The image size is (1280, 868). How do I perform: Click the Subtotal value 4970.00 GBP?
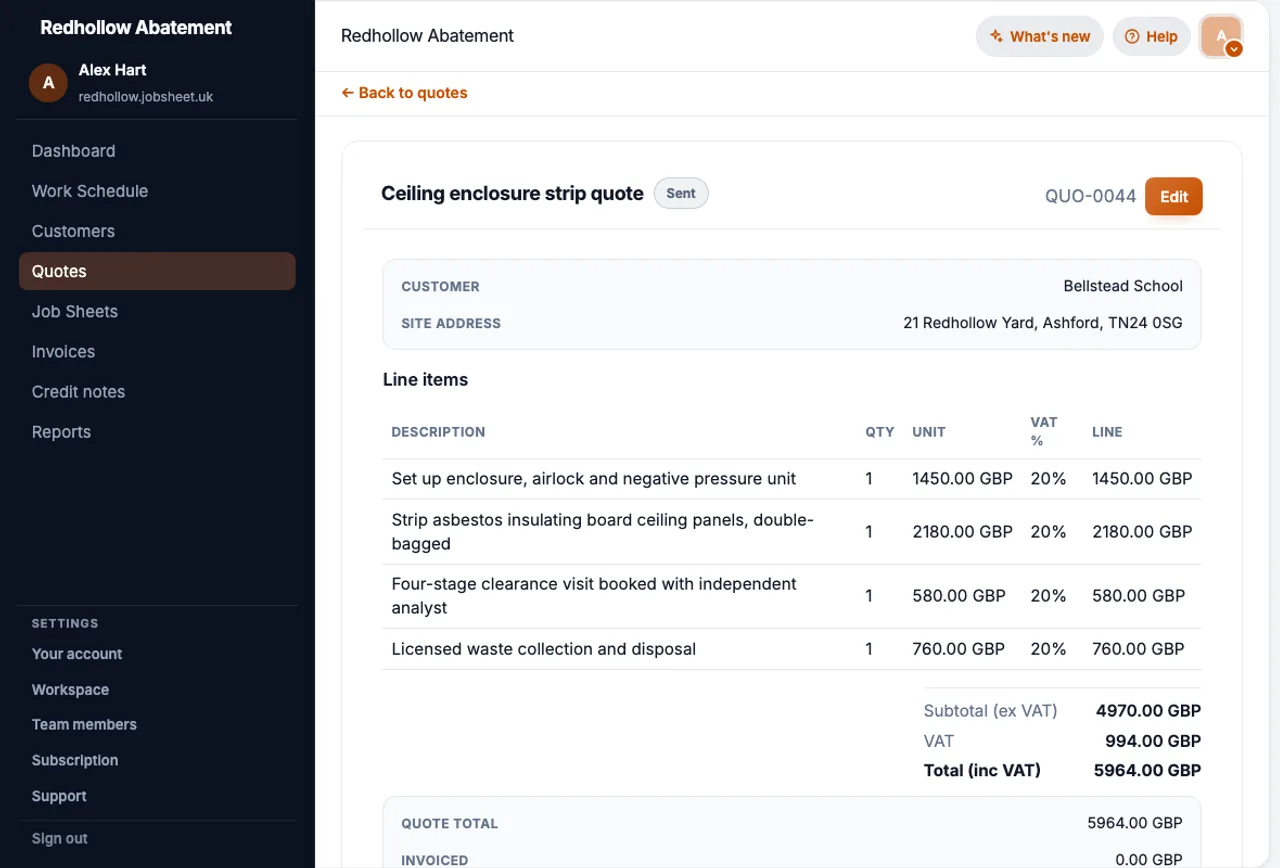[1148, 711]
